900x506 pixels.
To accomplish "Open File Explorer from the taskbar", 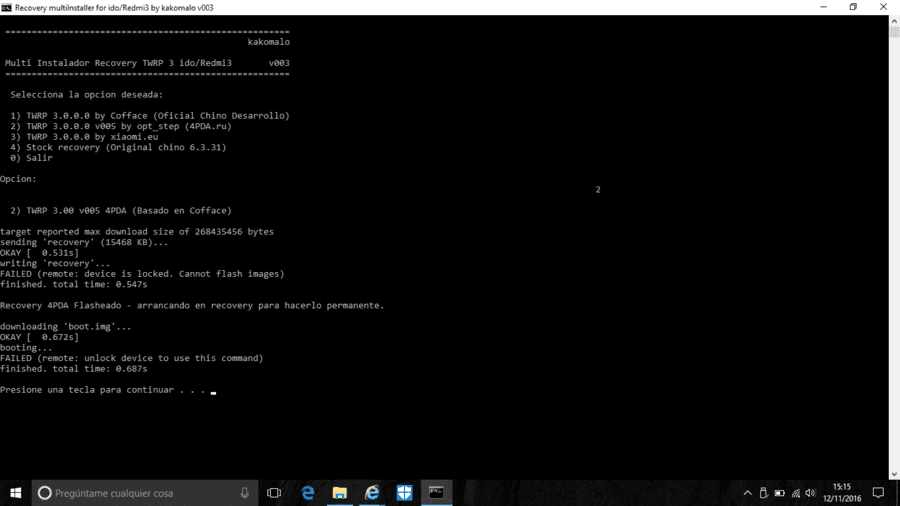I will coord(340,493).
